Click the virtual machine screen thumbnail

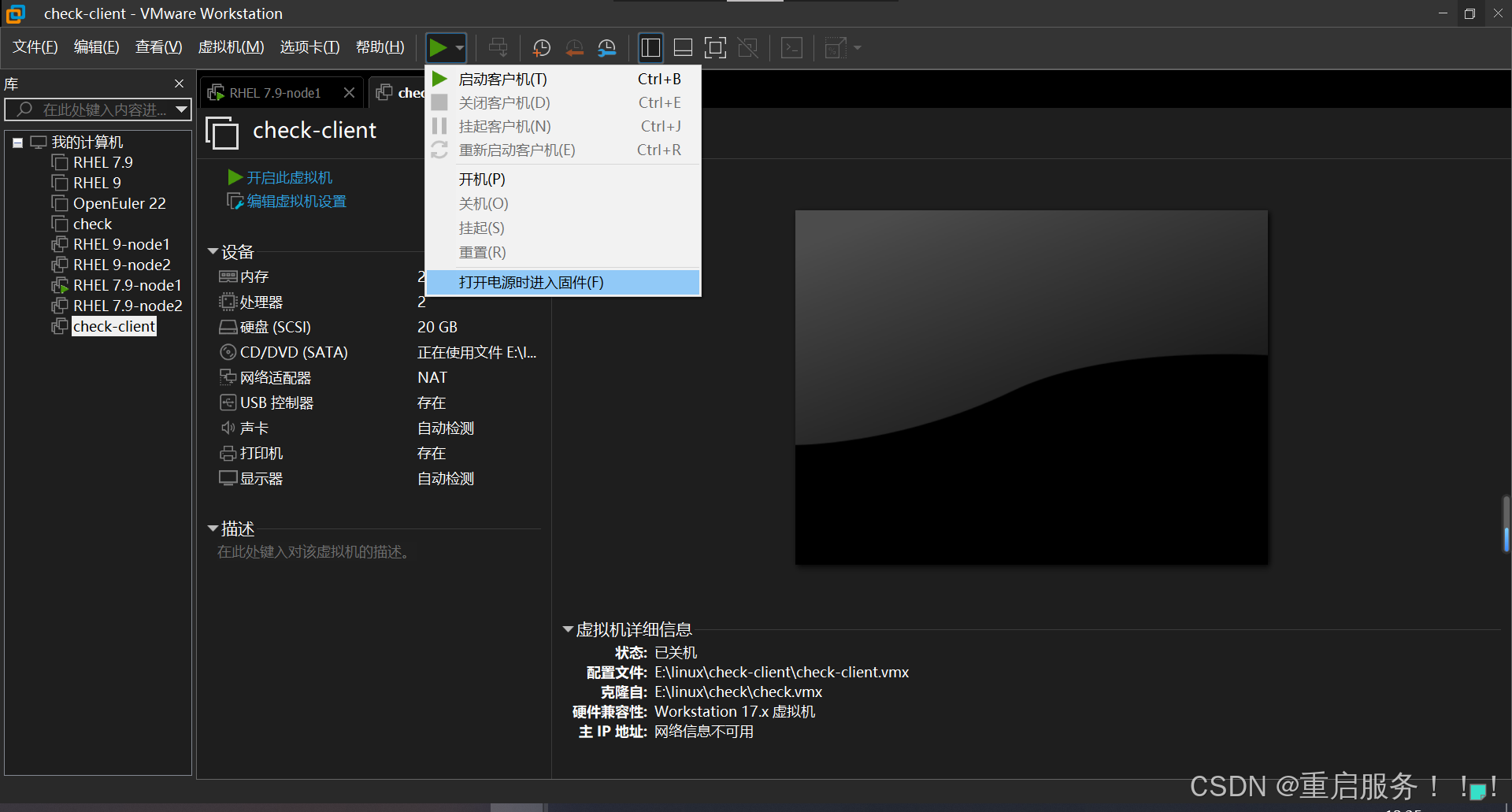pyautogui.click(x=1031, y=387)
